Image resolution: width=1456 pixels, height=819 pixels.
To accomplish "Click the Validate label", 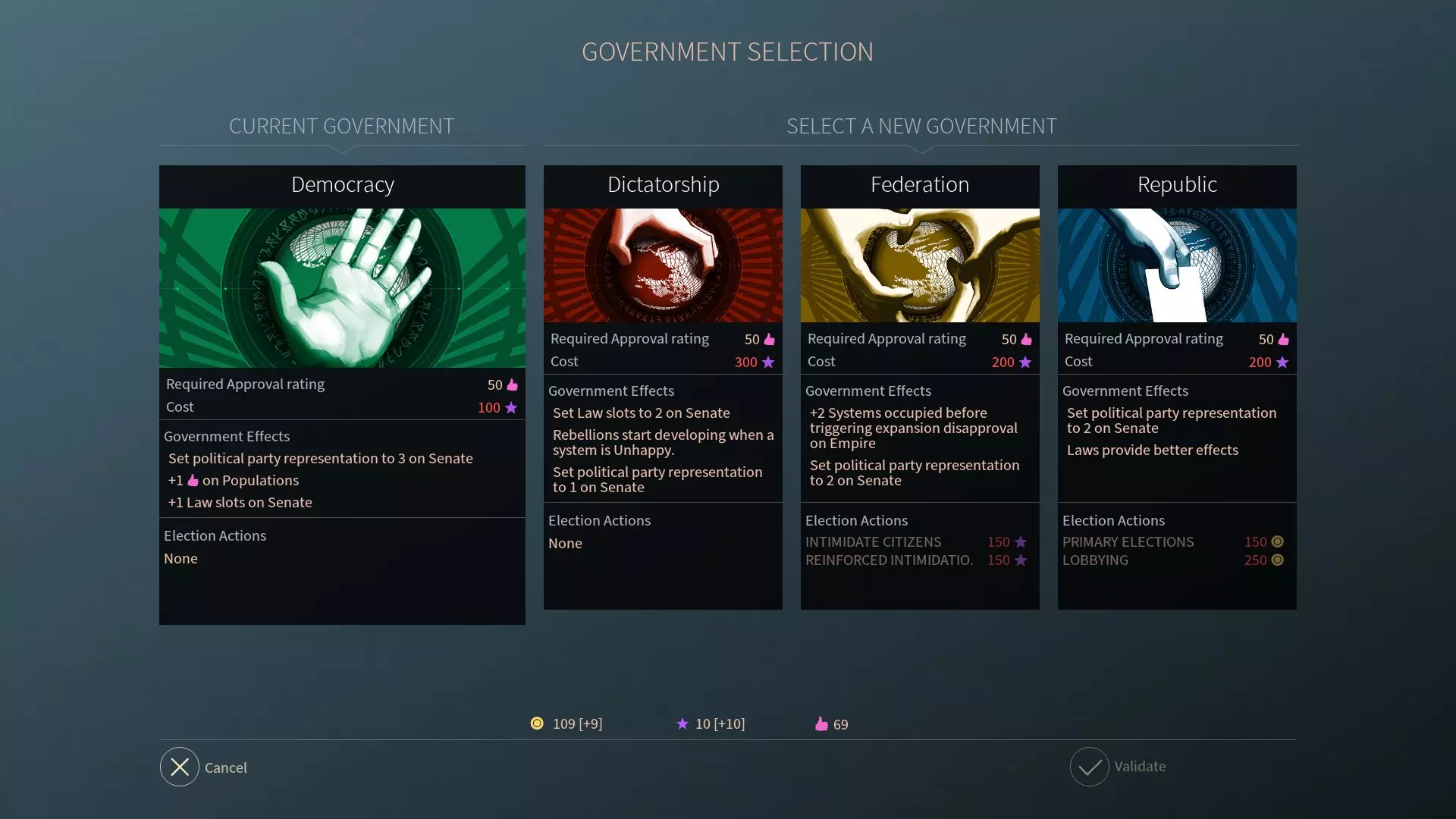I will point(1140,766).
